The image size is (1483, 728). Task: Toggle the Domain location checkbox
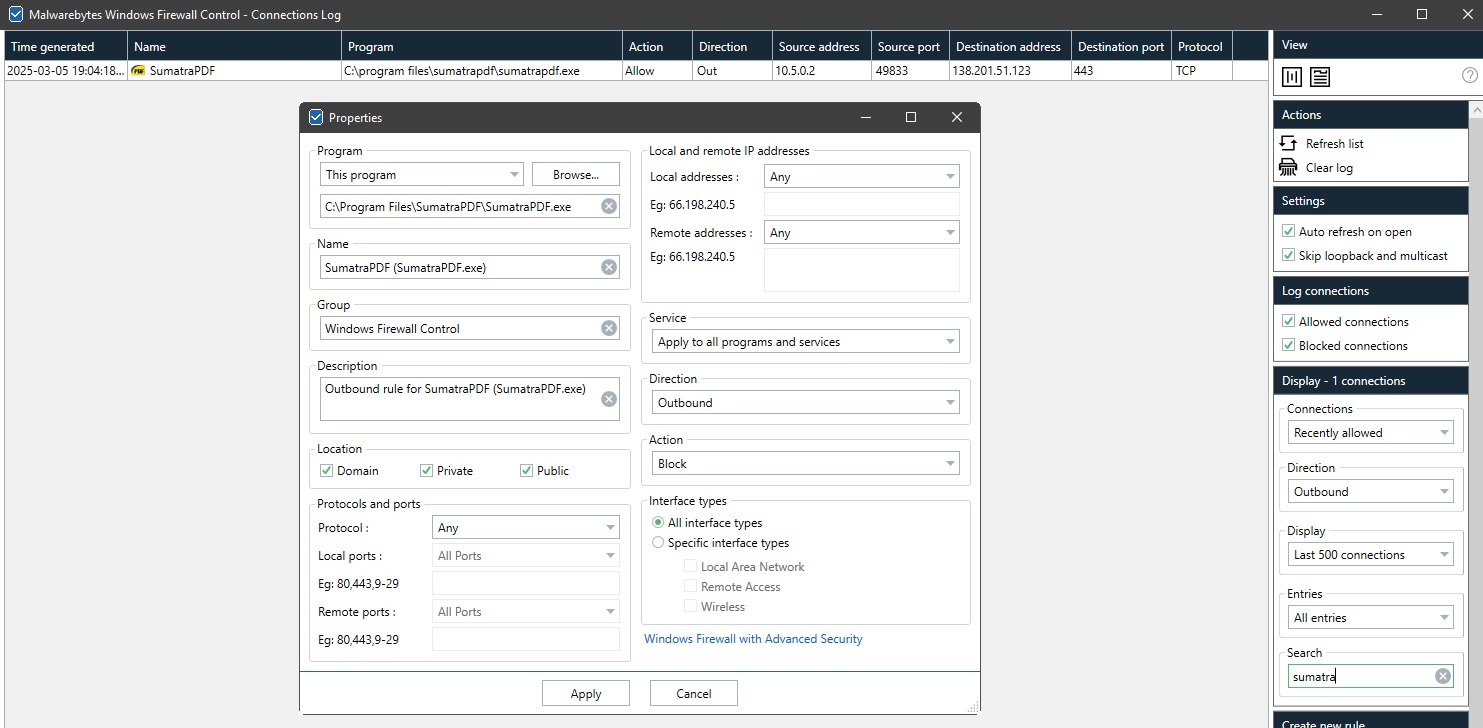[x=326, y=470]
